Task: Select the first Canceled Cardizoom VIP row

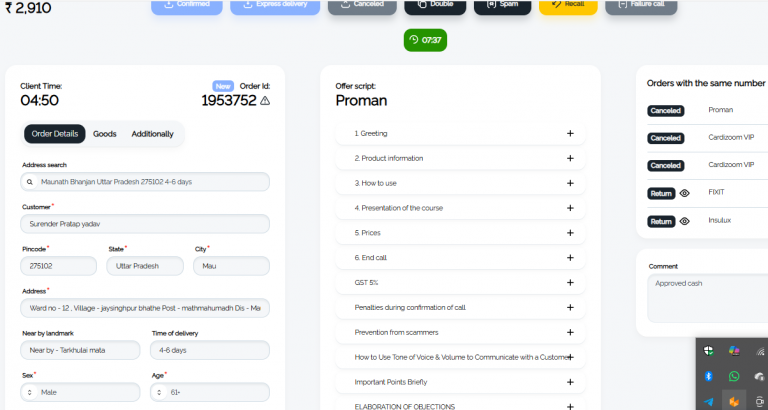Action: point(707,138)
